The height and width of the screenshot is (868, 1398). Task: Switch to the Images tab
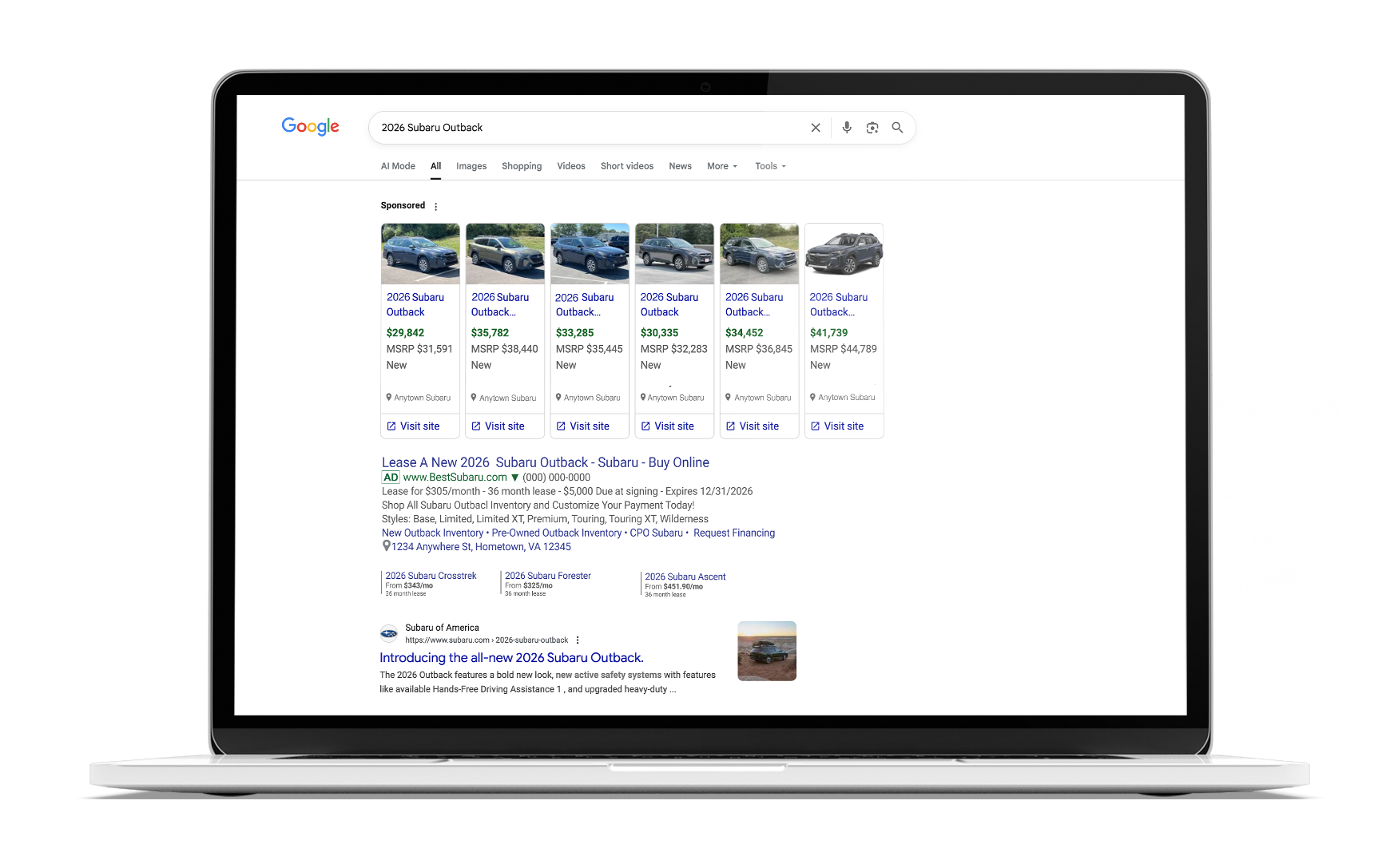[x=471, y=166]
